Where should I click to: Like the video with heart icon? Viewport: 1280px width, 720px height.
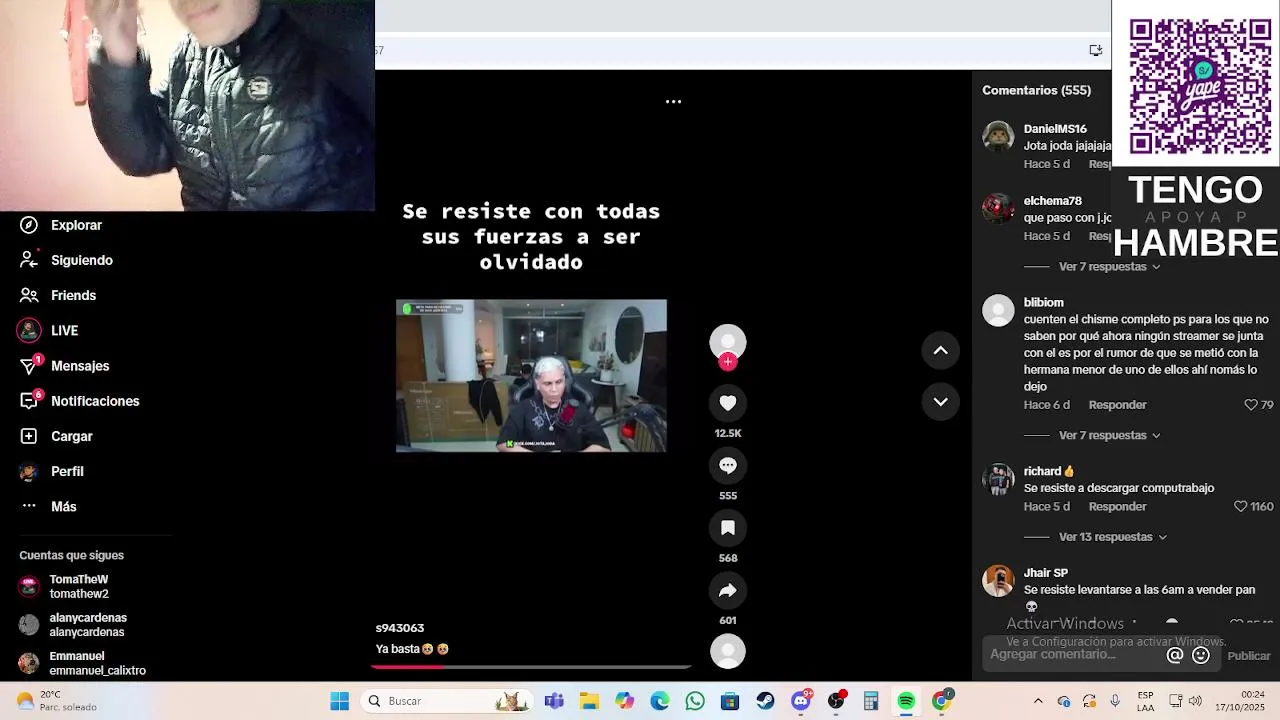coord(728,403)
